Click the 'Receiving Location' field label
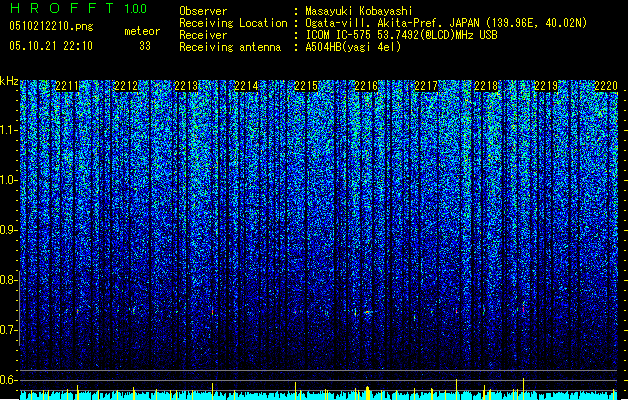Viewport: 629px width, 400px height. 233,23
